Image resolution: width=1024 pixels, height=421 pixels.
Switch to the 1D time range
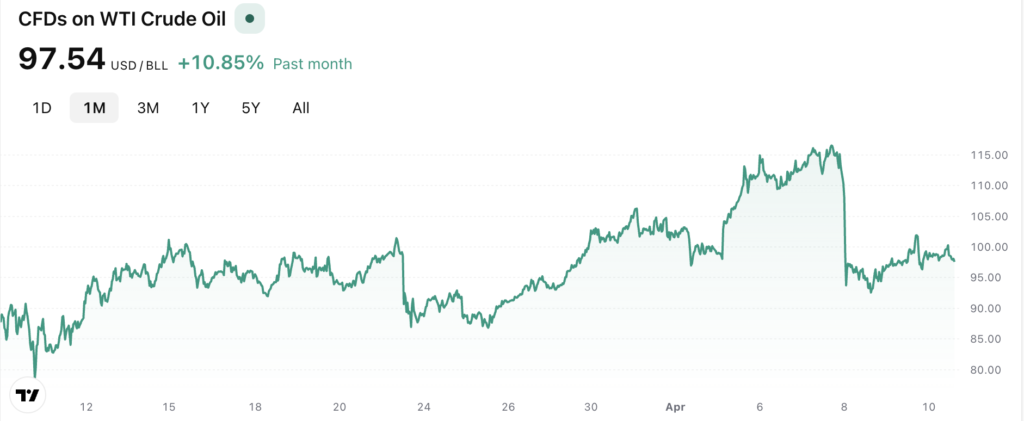tap(42, 108)
